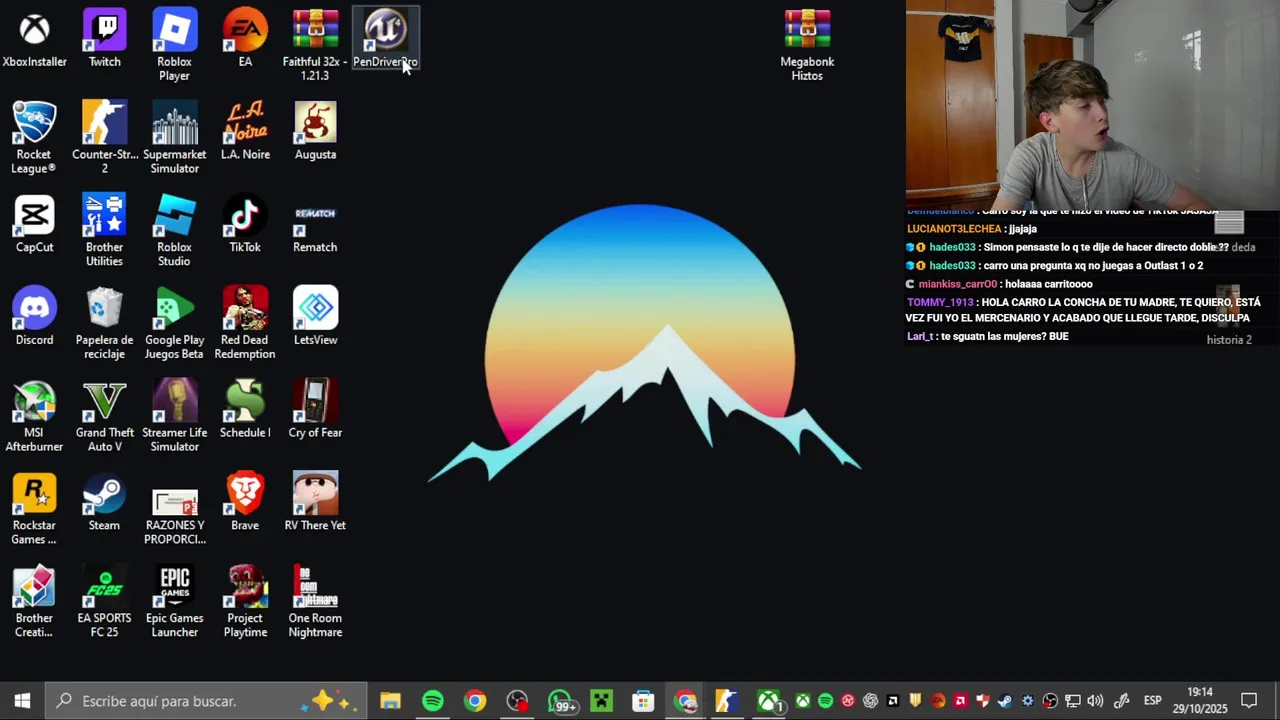Select Schedule I desktop icon
Viewport: 1280px width, 720px height.
[x=245, y=410]
